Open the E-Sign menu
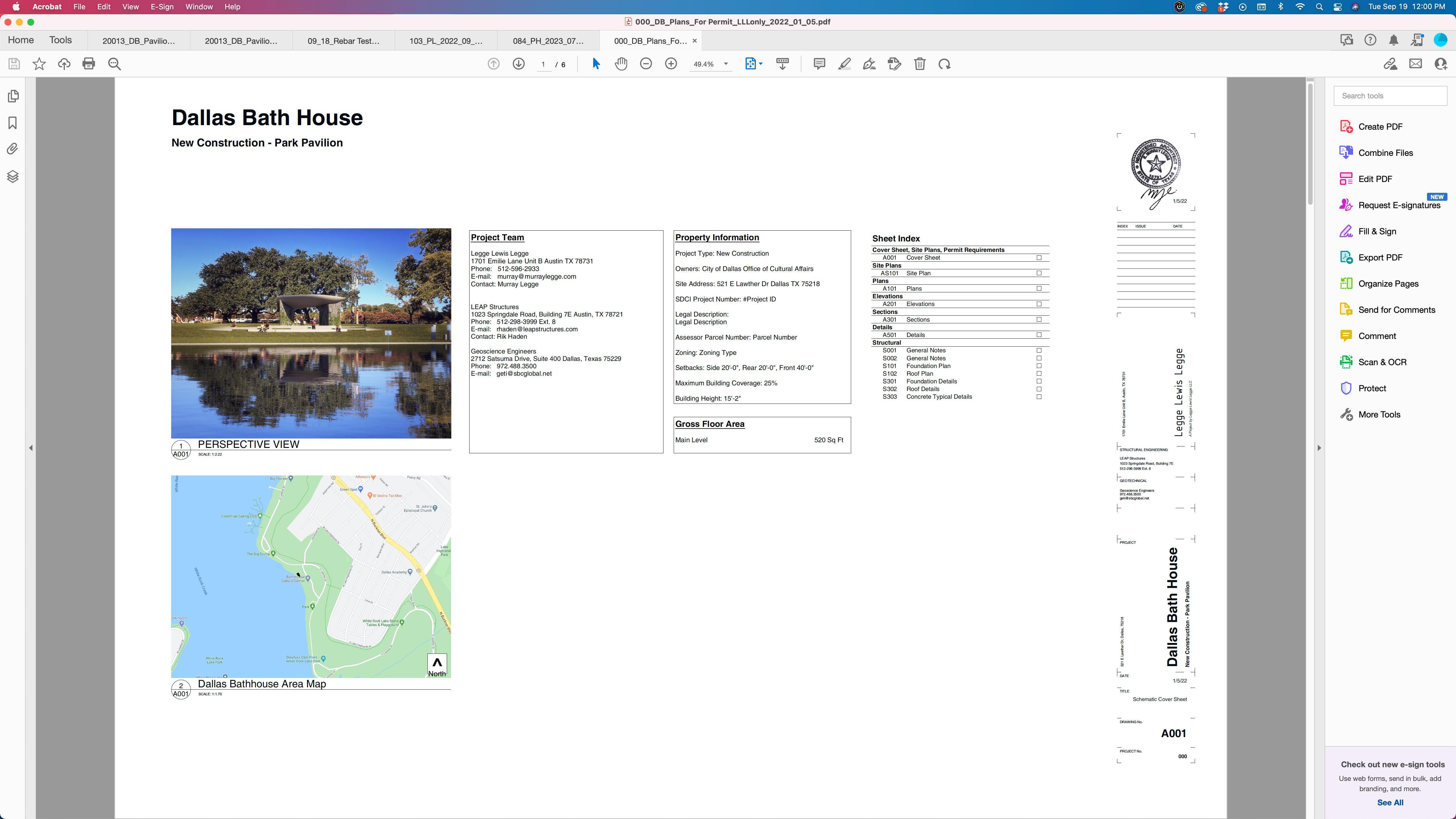This screenshot has height=819, width=1456. click(162, 7)
